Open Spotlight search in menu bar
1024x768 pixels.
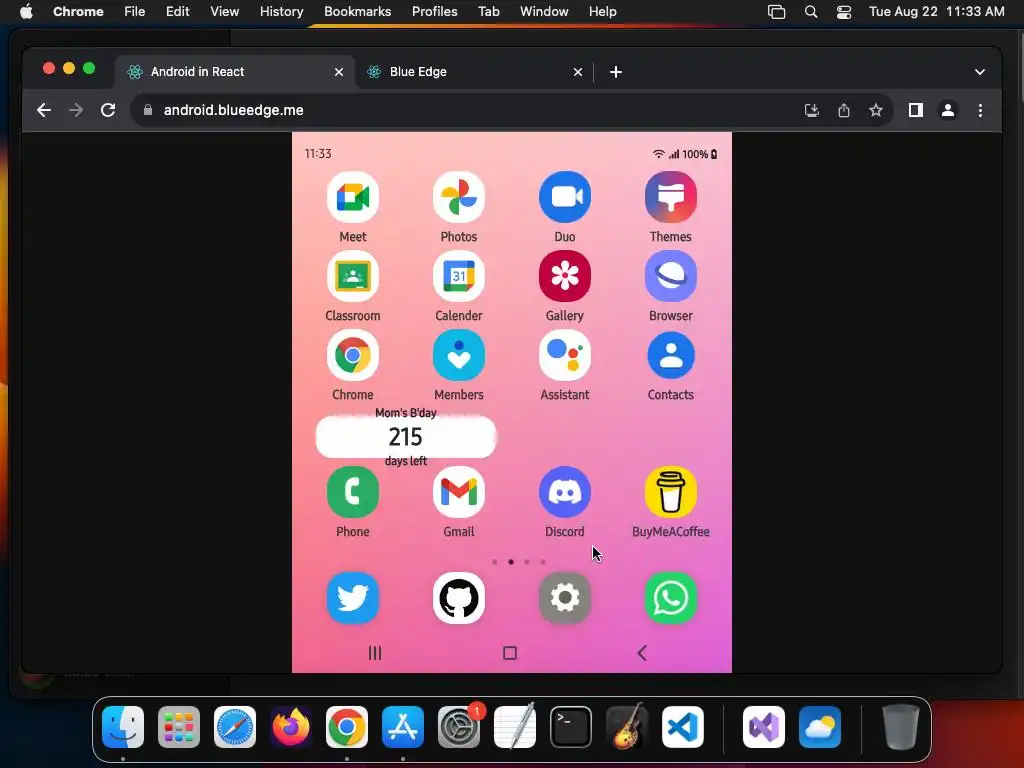click(x=810, y=11)
